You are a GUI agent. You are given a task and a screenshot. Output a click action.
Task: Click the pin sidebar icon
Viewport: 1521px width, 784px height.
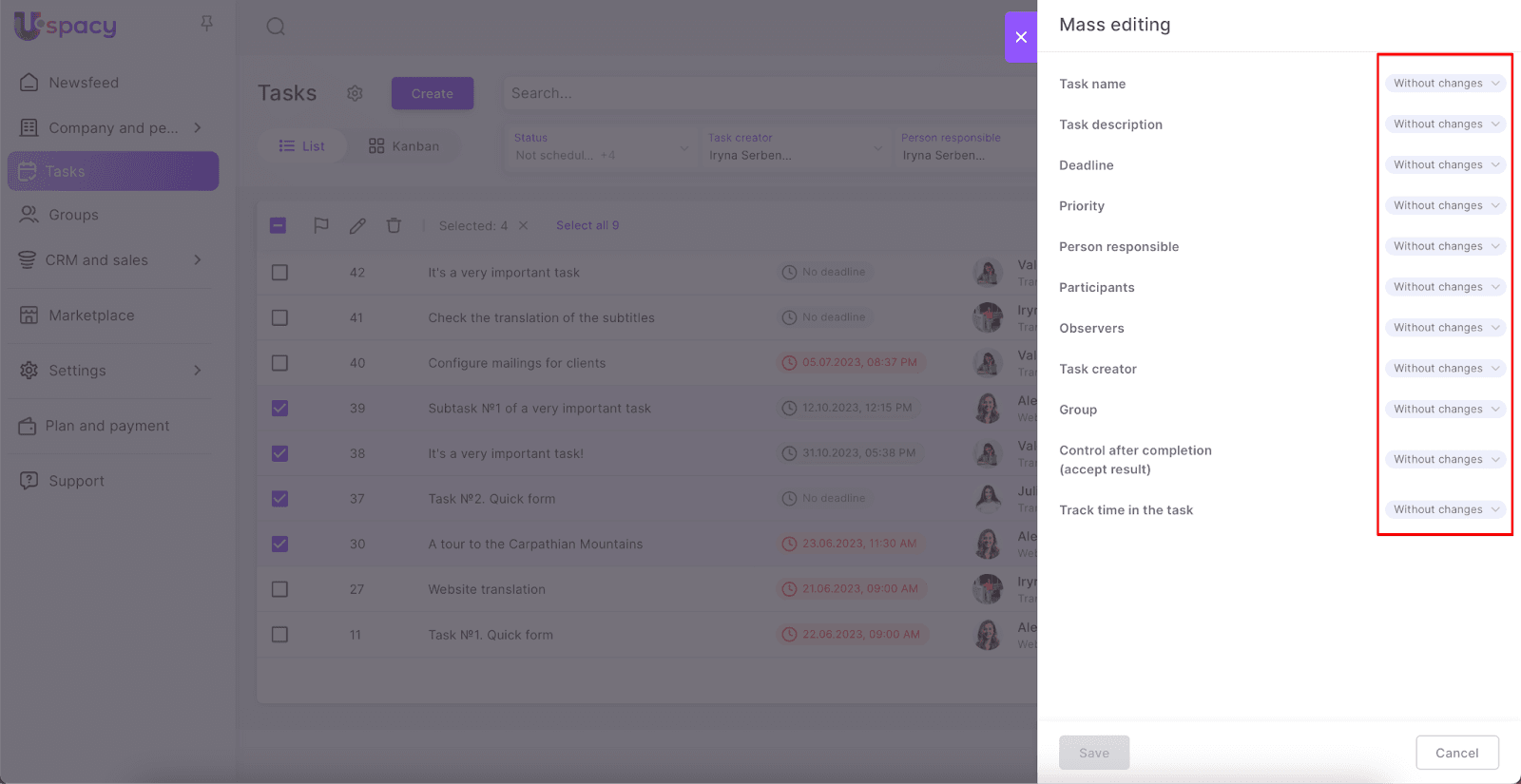[206, 24]
